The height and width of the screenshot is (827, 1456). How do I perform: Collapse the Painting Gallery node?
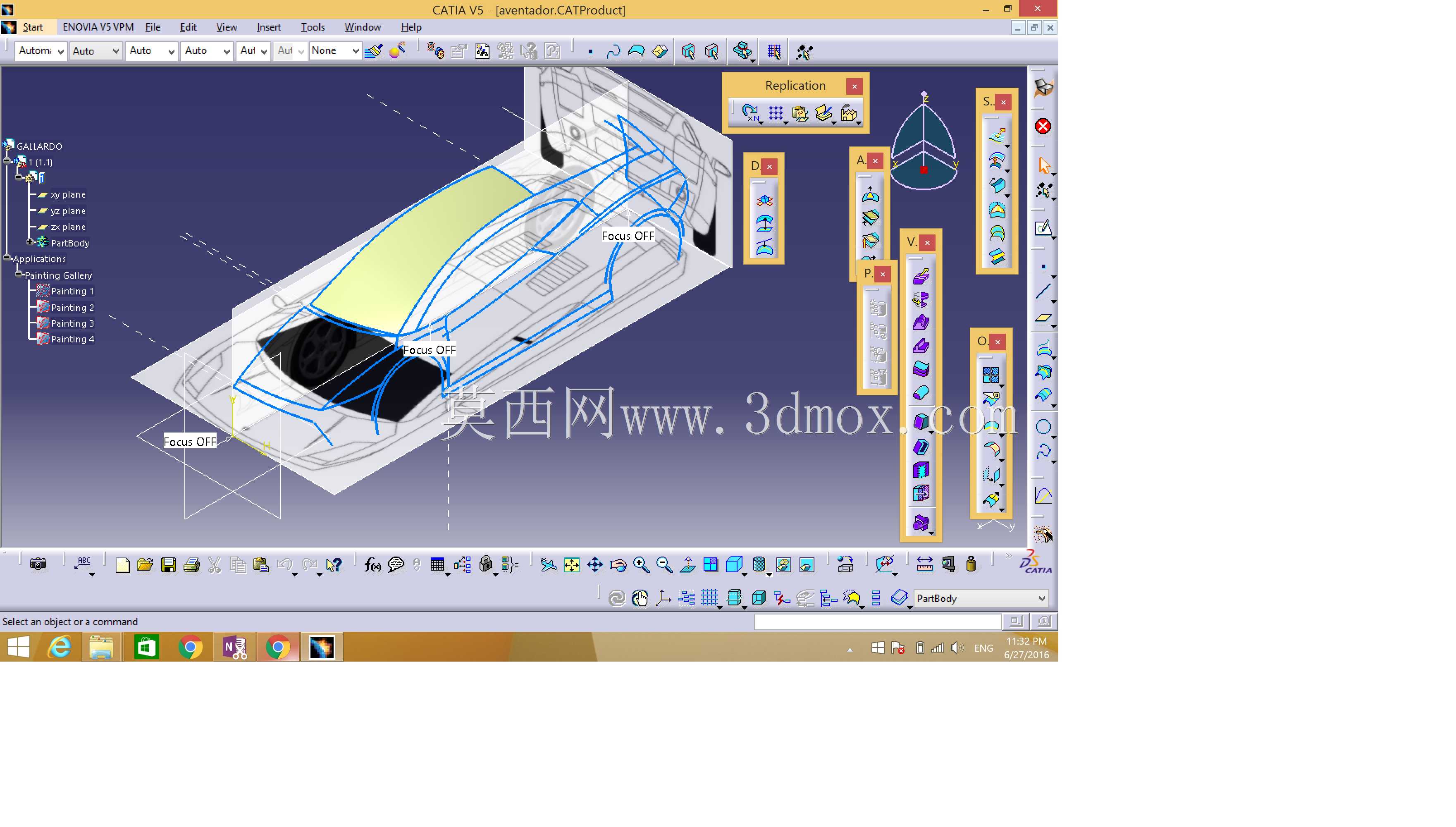point(19,274)
